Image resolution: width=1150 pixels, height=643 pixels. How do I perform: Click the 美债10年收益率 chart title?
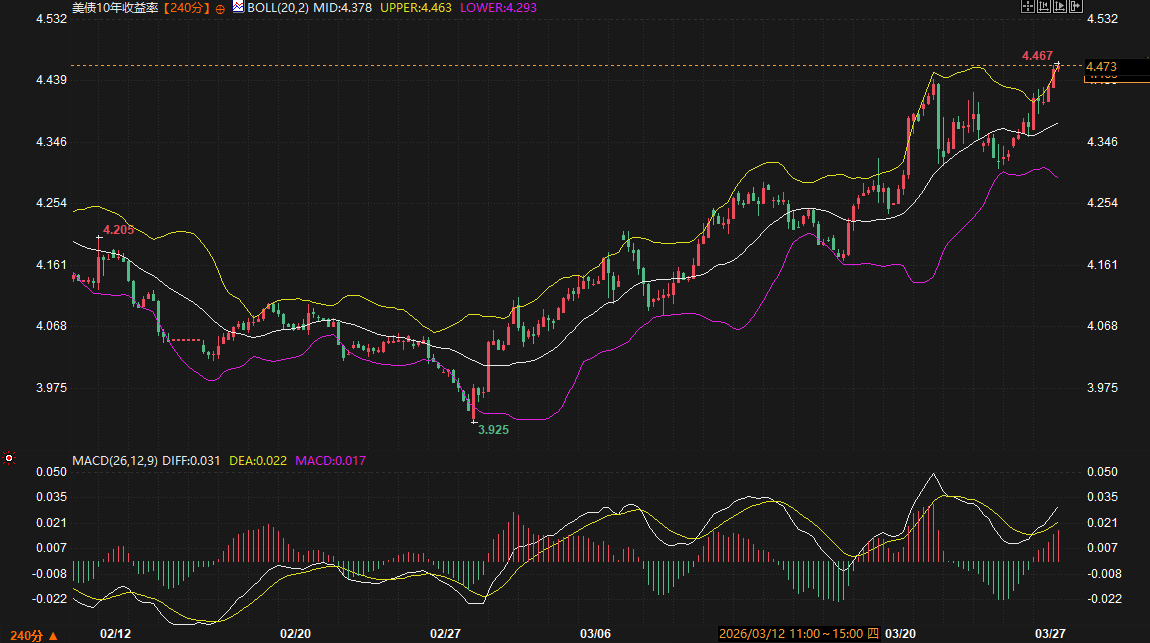115,7
